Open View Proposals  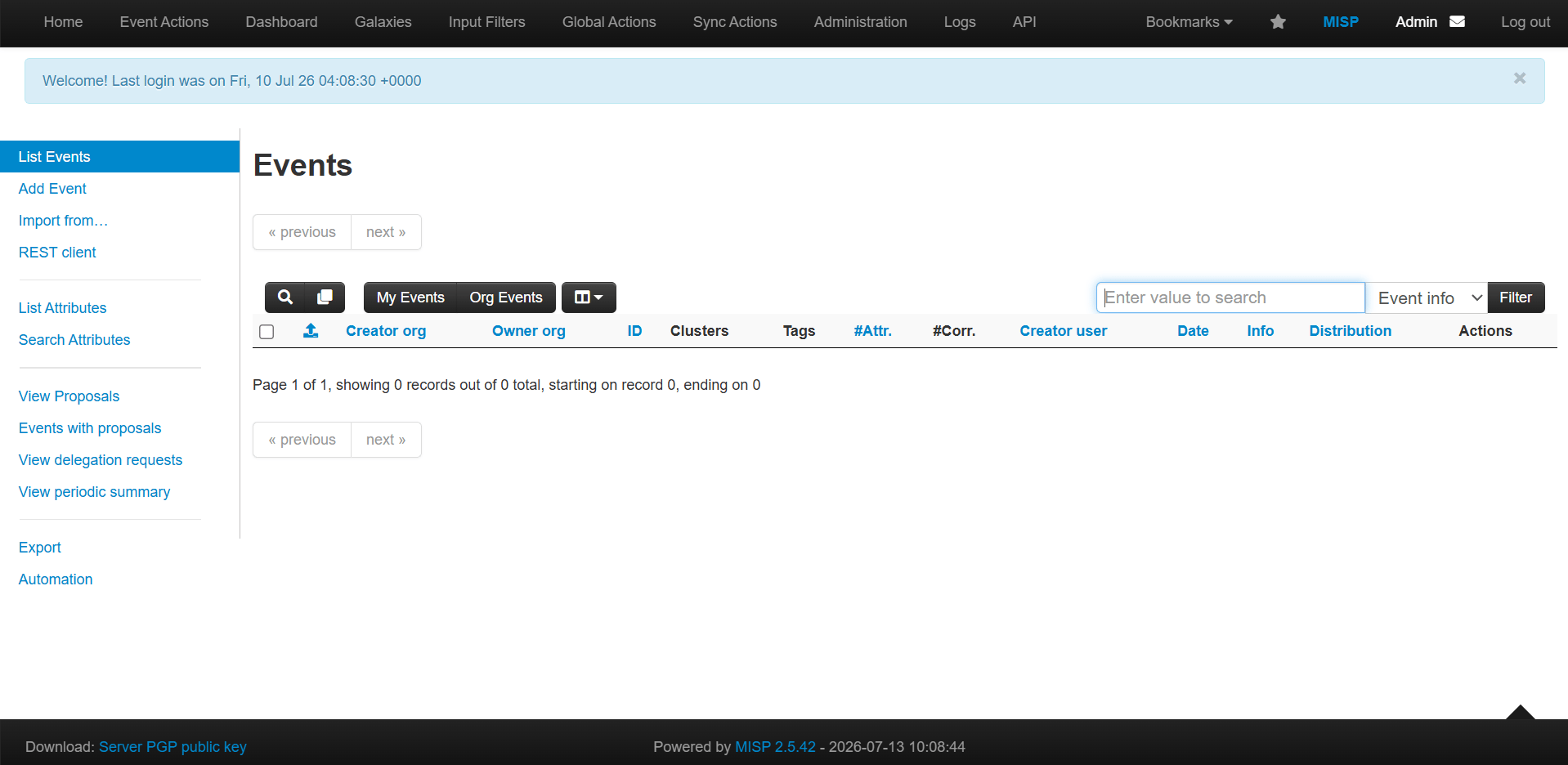point(69,396)
